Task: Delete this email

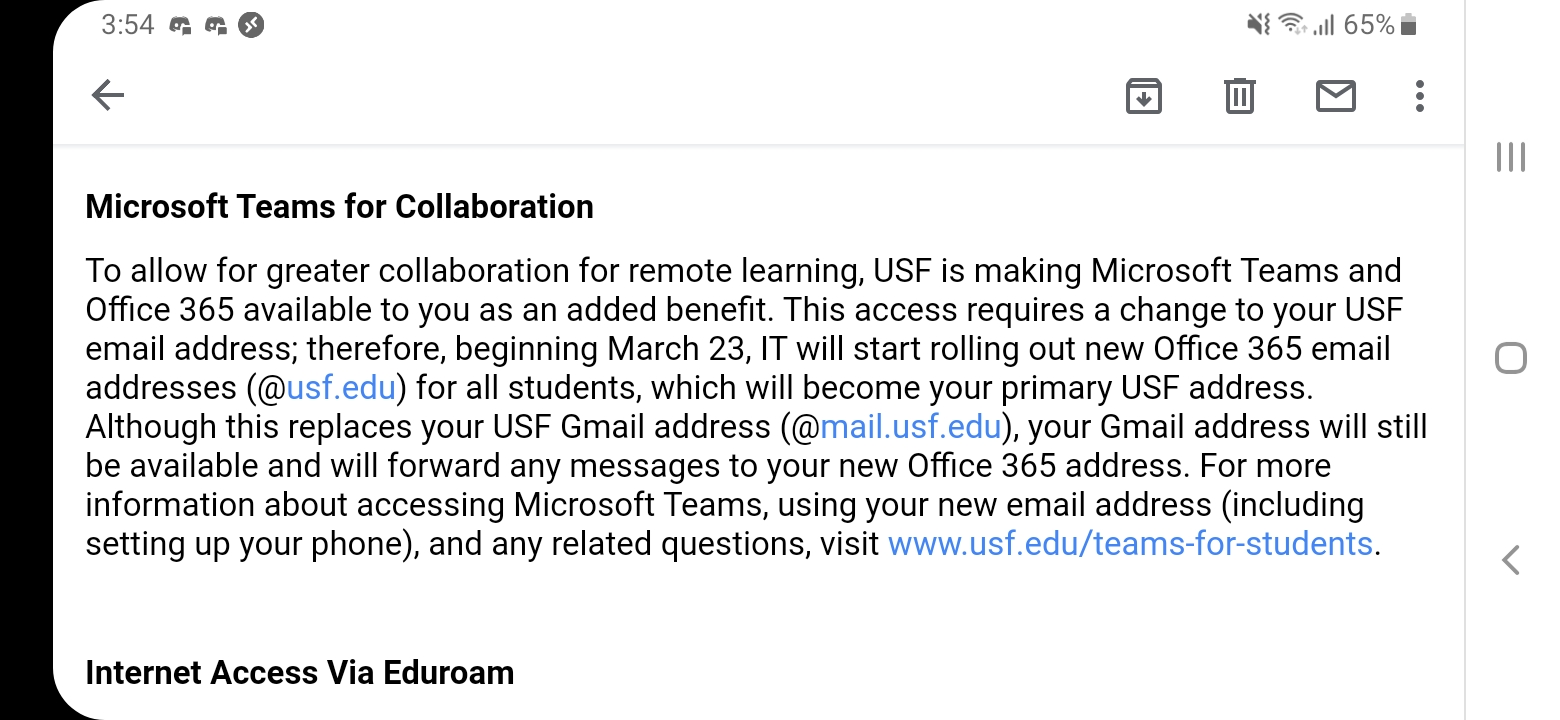Action: pos(1238,95)
